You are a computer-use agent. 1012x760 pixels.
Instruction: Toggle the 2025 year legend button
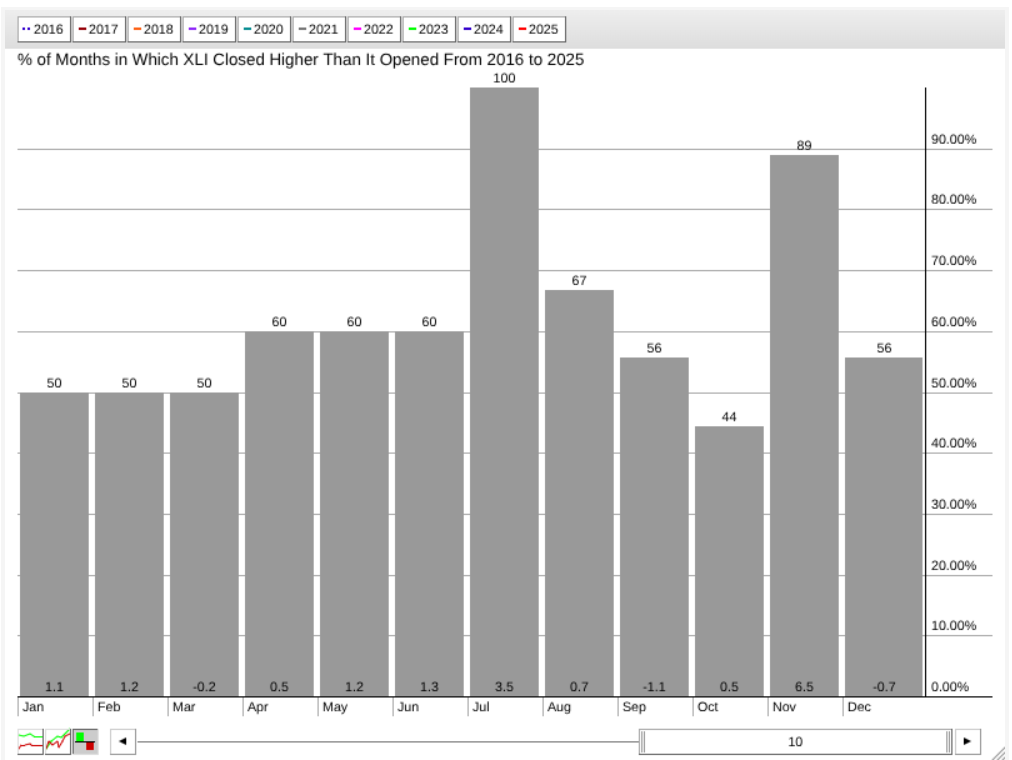point(539,29)
